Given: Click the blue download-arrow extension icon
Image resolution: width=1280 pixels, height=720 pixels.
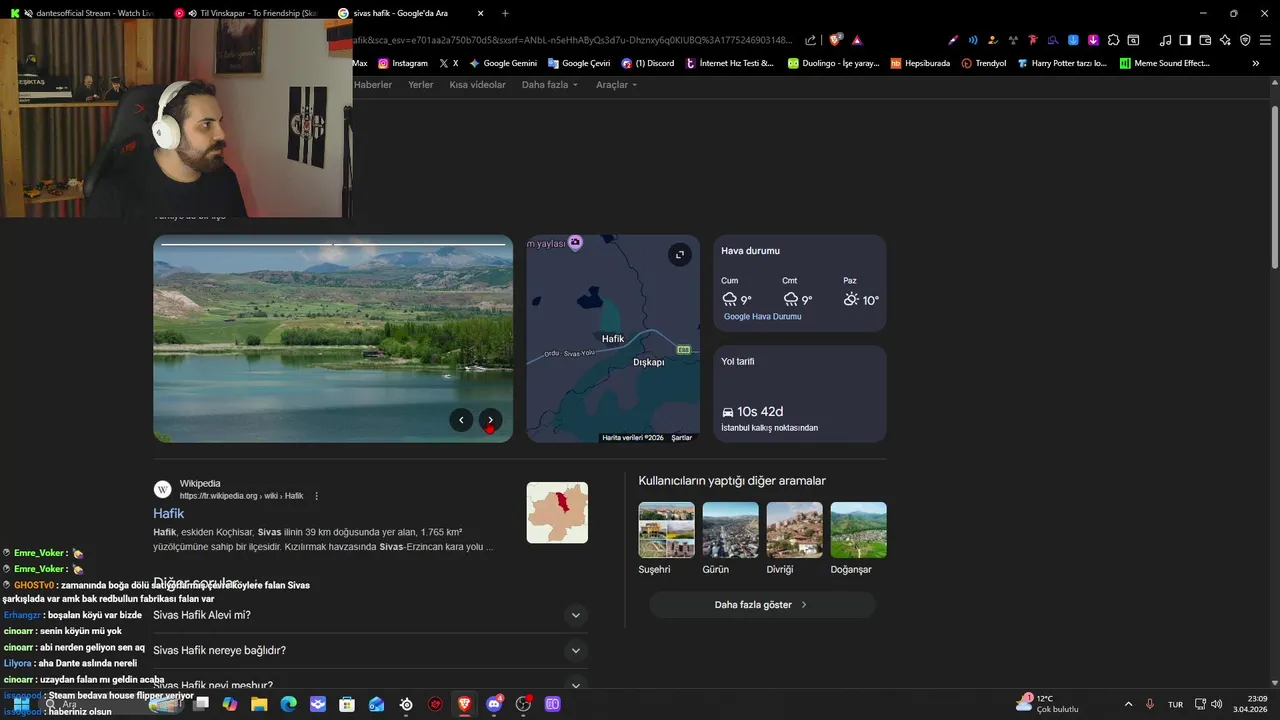Looking at the screenshot, I should point(1073,40).
